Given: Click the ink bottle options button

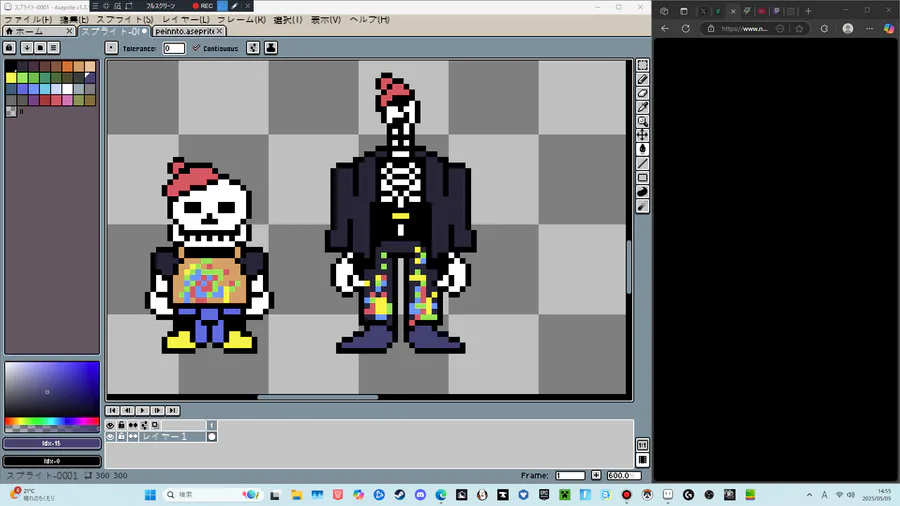Looking at the screenshot, I should [271, 48].
